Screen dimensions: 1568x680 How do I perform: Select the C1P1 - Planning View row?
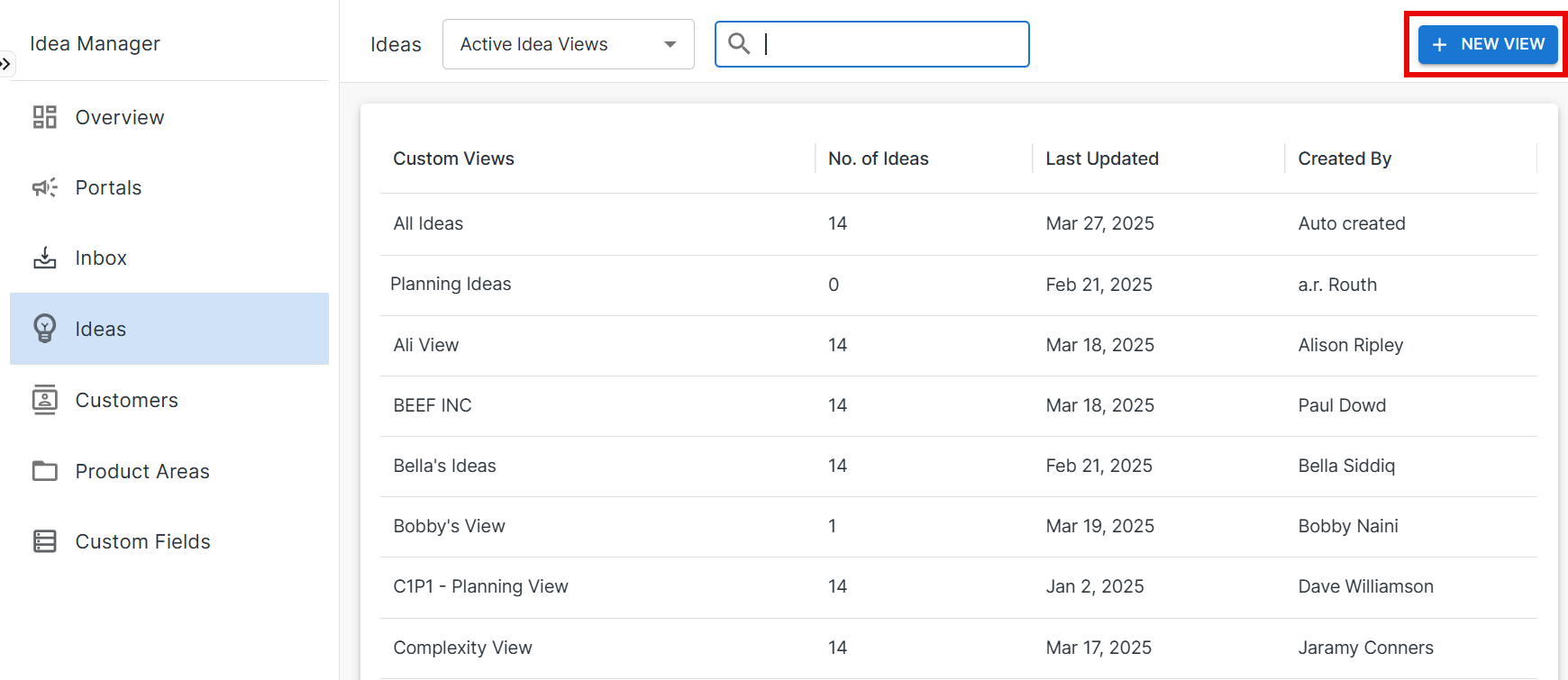[x=480, y=585]
